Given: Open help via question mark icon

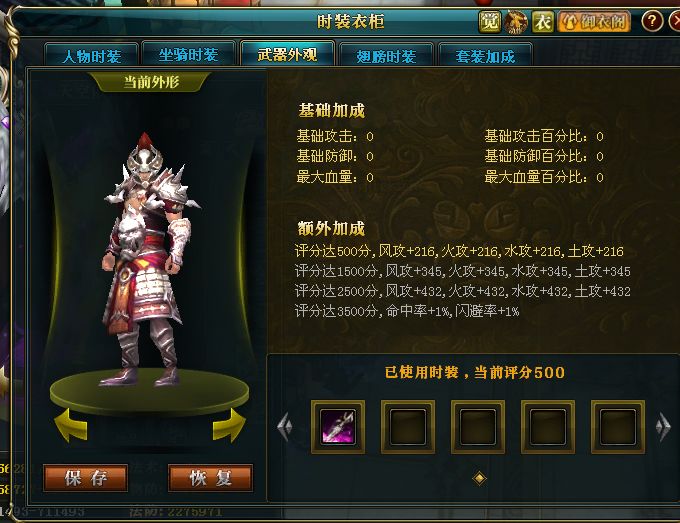Looking at the screenshot, I should (x=652, y=21).
